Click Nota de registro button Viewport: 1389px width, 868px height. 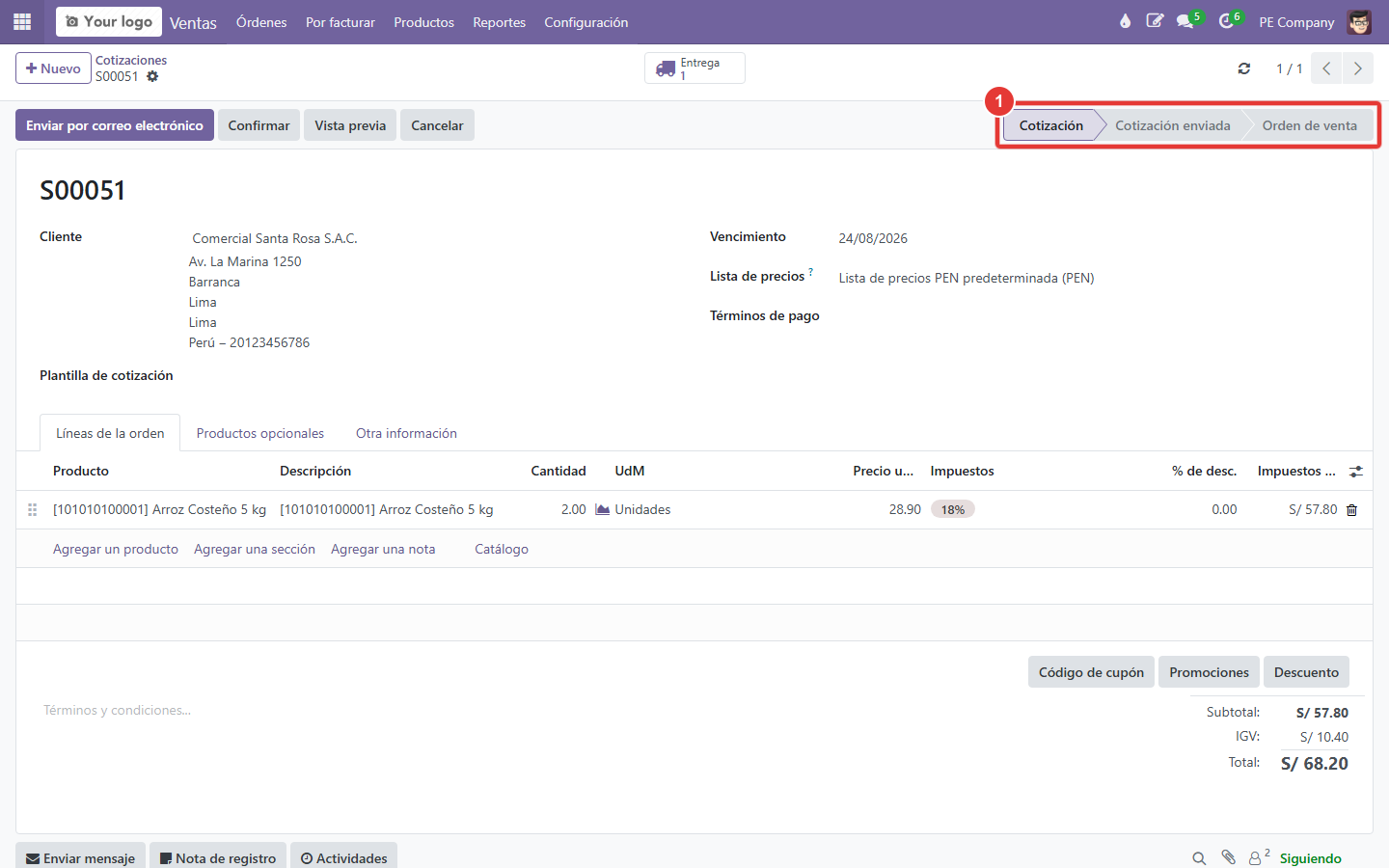coord(217,857)
